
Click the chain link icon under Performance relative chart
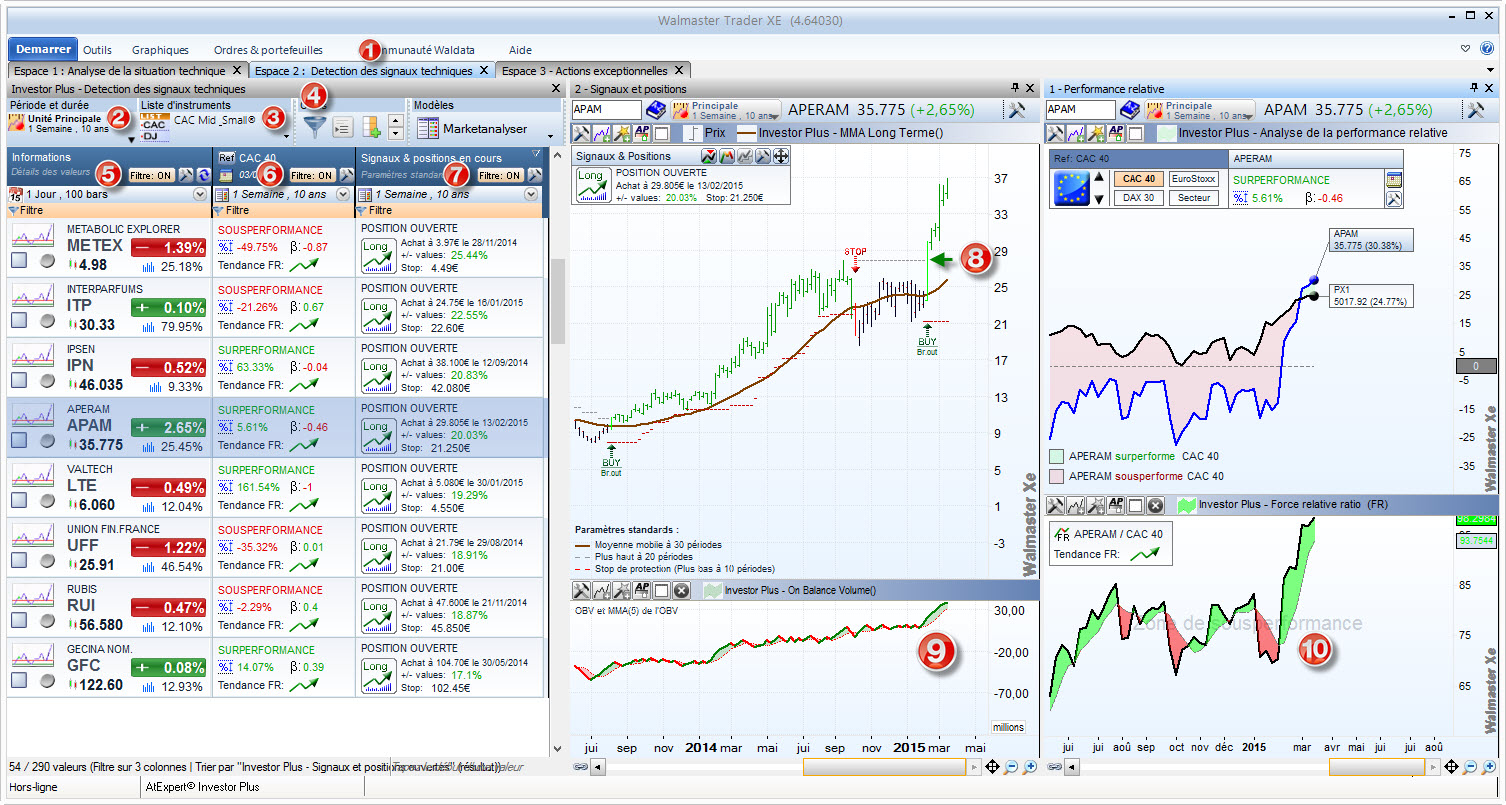tap(1054, 767)
